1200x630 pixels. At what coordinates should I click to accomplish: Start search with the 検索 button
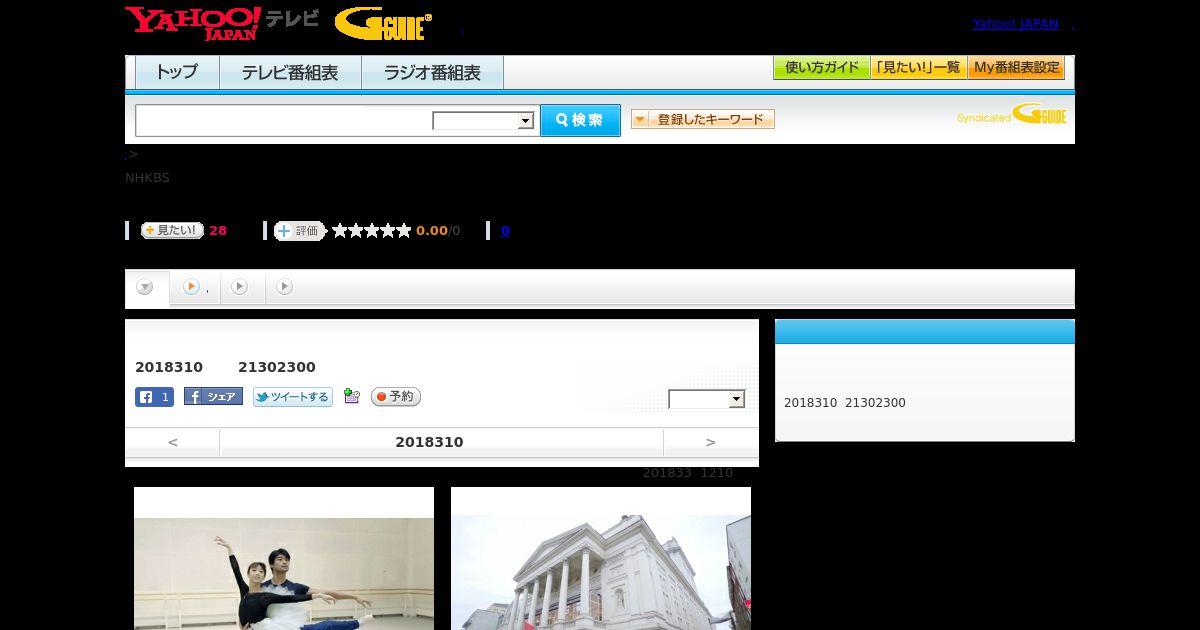[580, 120]
